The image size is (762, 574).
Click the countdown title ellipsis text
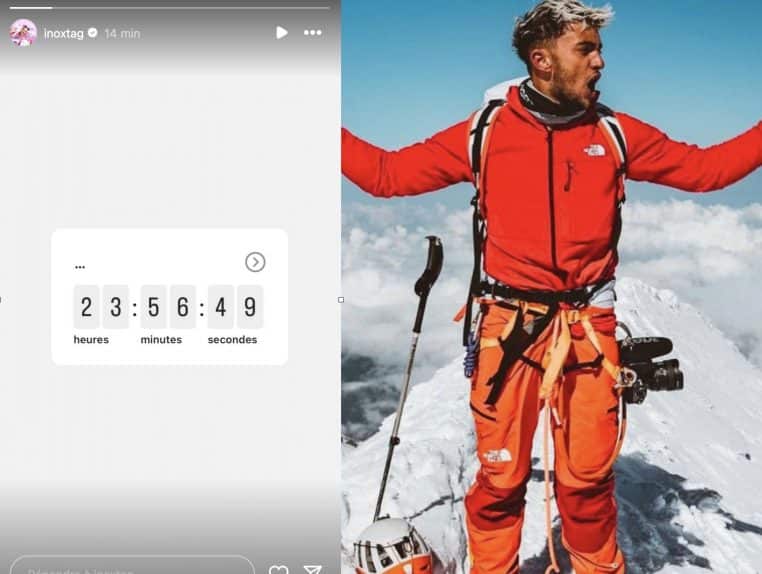pos(80,265)
